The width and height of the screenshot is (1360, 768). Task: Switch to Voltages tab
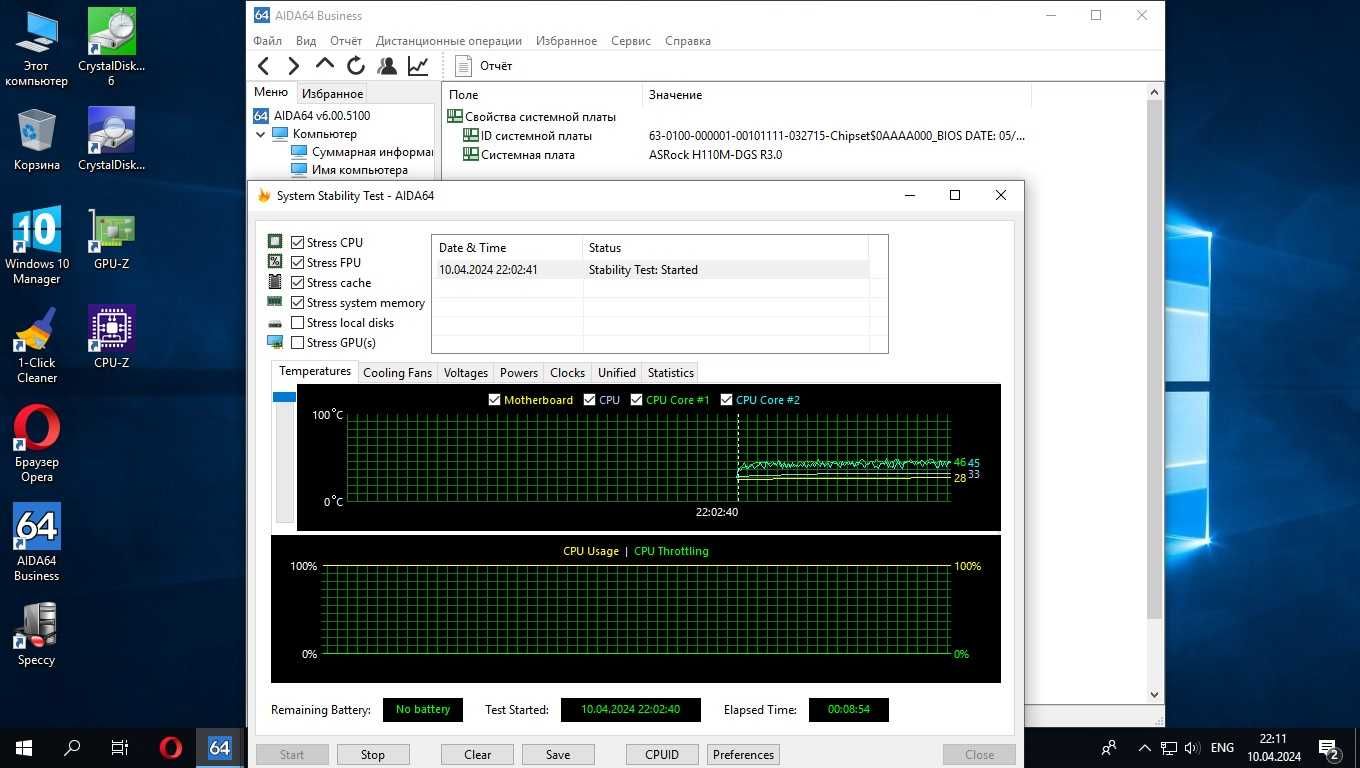click(x=466, y=373)
